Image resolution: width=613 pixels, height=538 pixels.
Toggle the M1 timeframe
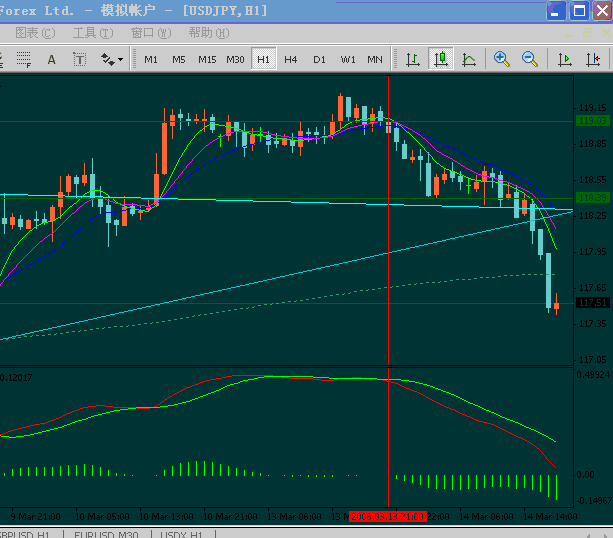point(151,59)
